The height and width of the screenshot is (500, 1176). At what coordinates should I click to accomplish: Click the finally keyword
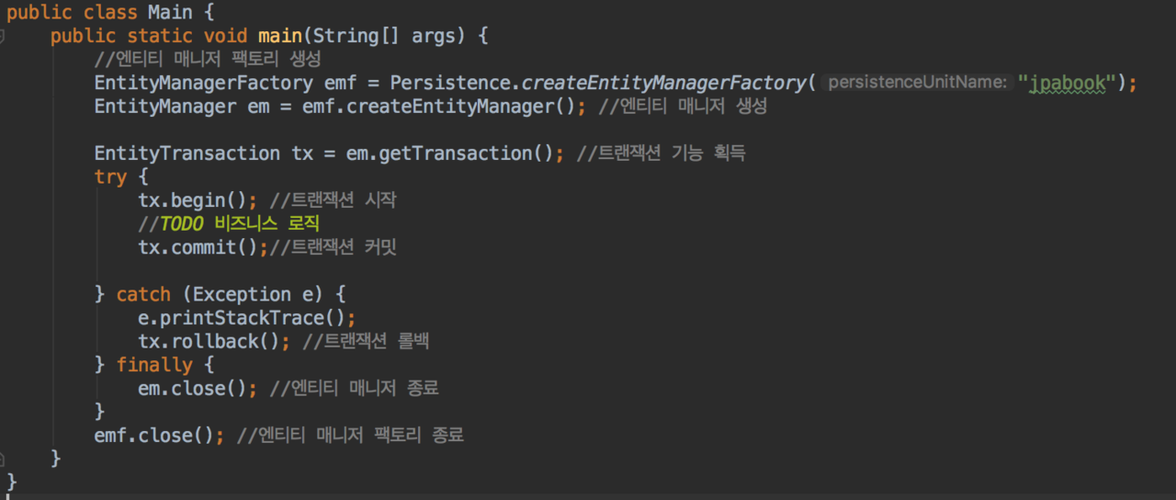(154, 365)
